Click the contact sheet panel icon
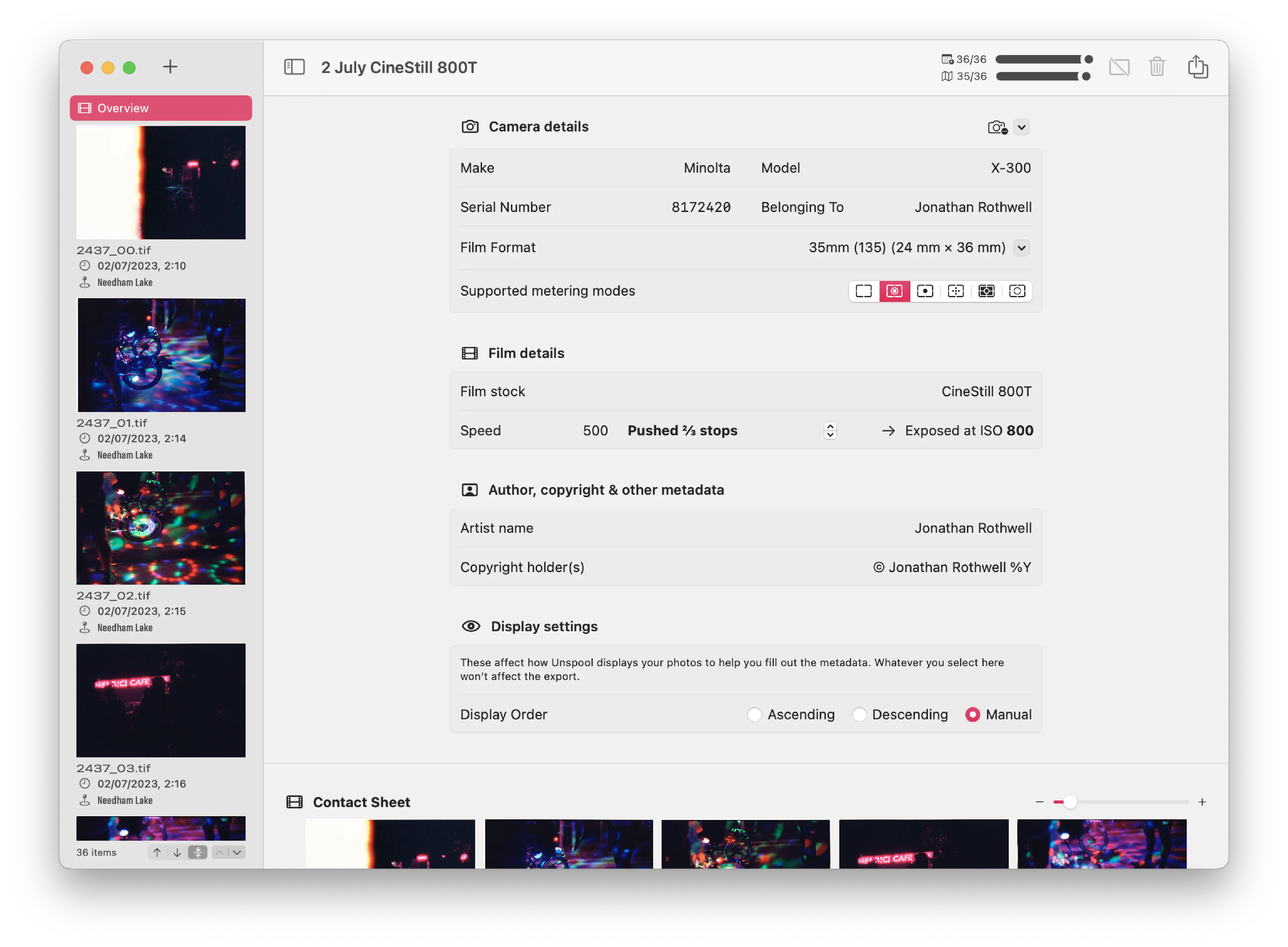 tap(296, 801)
